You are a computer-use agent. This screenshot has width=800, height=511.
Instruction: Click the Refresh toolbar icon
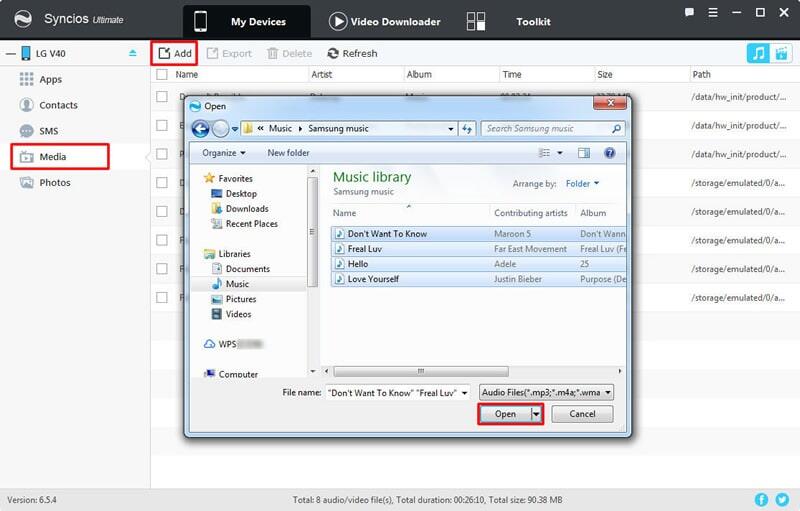click(352, 53)
